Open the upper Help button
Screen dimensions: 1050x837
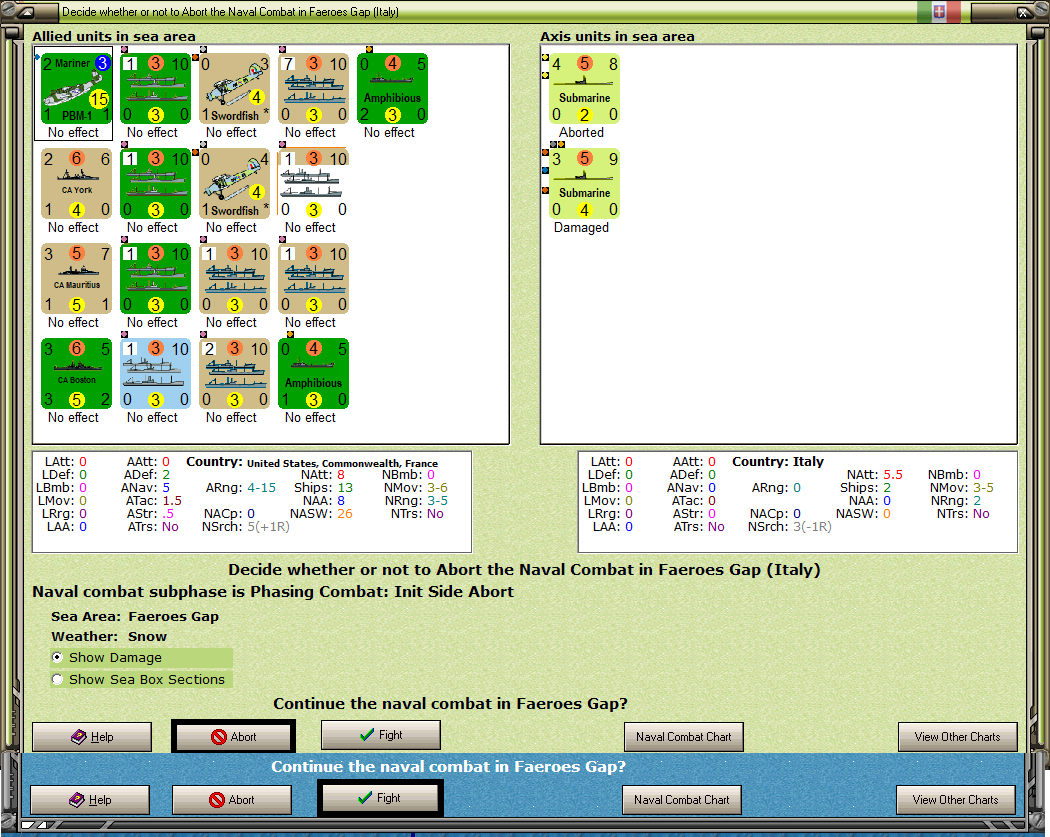click(x=92, y=737)
